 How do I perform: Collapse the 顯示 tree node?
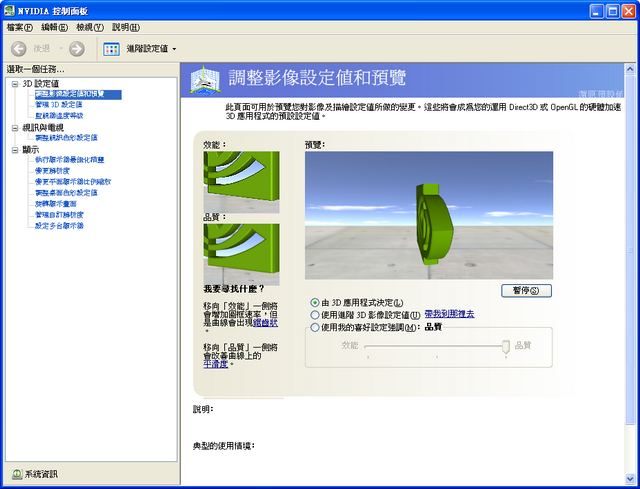point(15,150)
